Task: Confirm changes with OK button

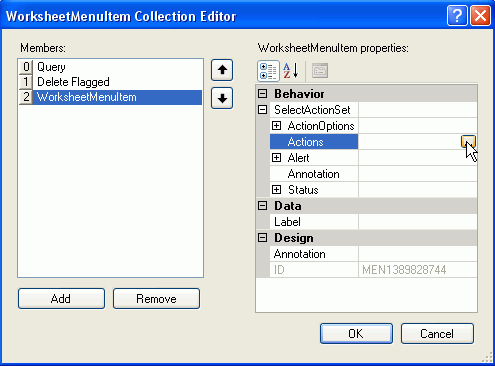Action: (x=356, y=333)
